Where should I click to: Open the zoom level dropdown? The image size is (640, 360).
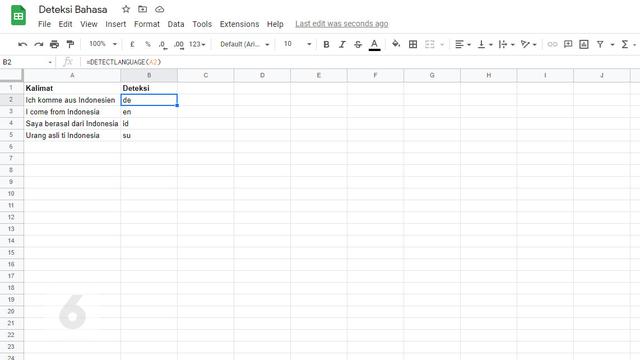click(x=103, y=44)
